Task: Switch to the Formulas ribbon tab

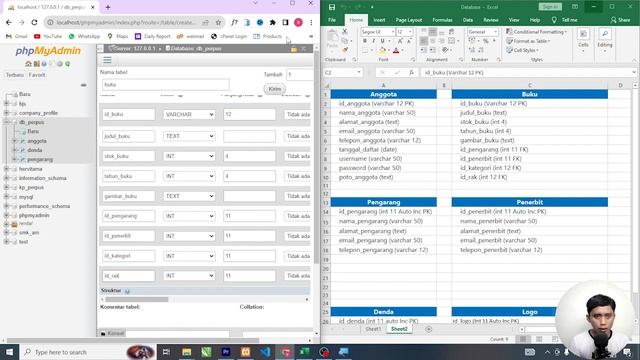Action: [x=442, y=20]
